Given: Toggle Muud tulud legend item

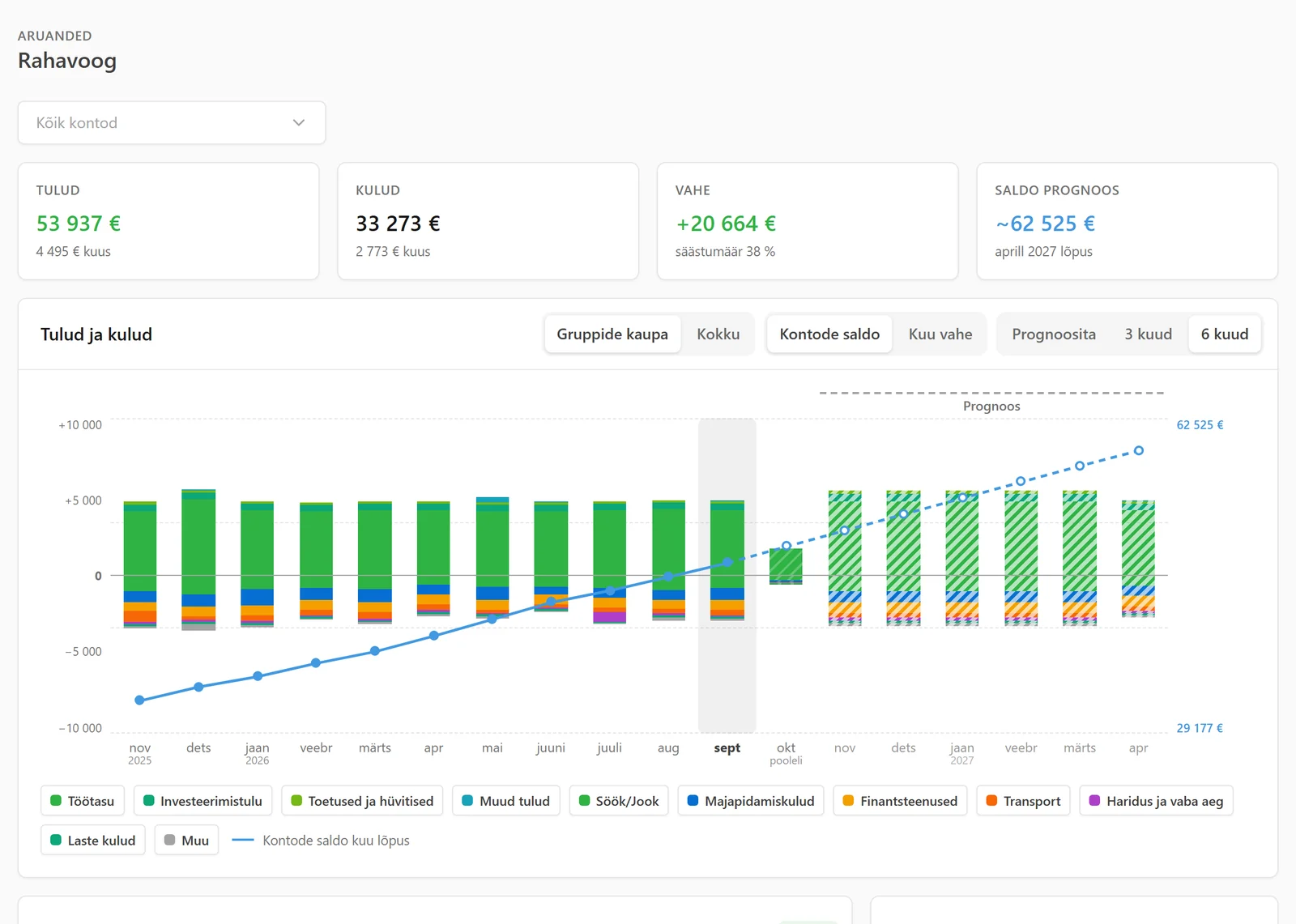Looking at the screenshot, I should click(506, 801).
